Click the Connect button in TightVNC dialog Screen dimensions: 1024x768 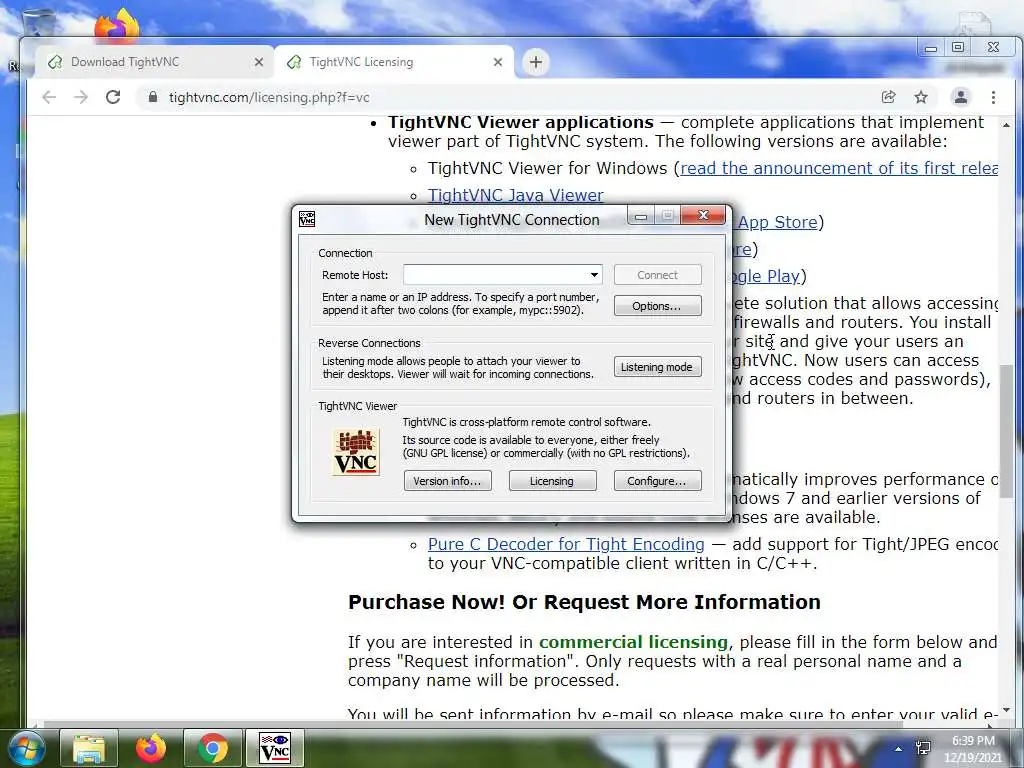pos(658,275)
